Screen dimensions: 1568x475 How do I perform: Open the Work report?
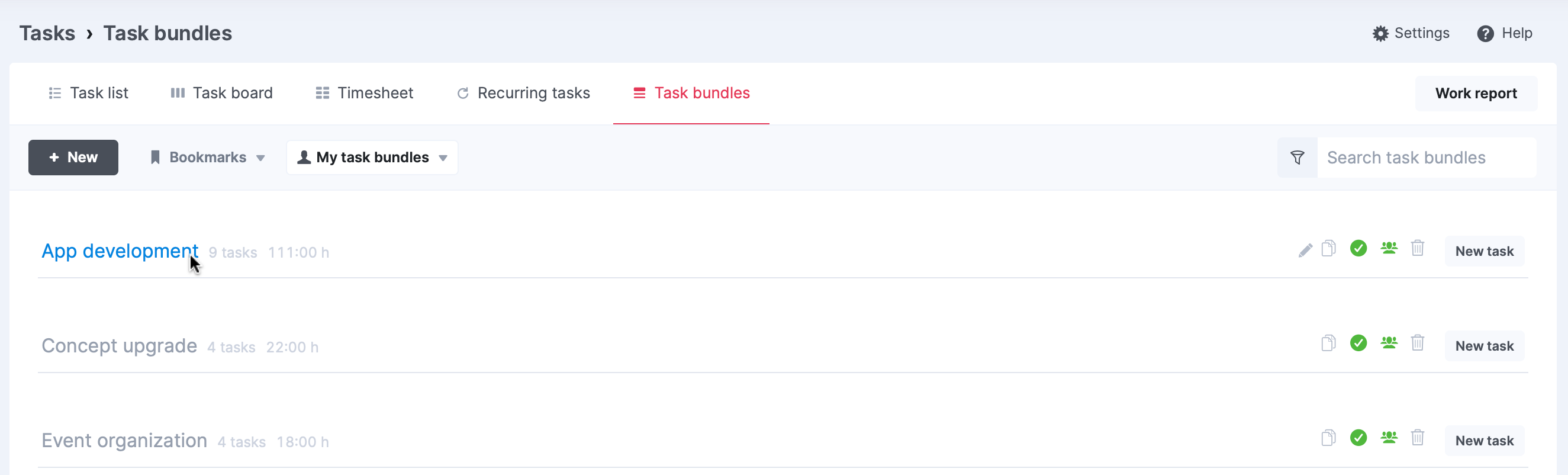(1476, 93)
